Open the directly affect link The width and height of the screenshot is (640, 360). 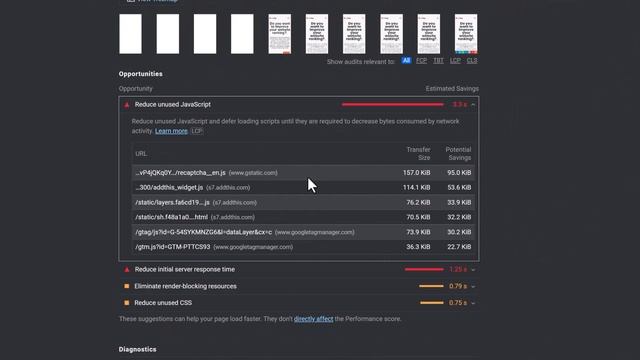[x=313, y=319]
